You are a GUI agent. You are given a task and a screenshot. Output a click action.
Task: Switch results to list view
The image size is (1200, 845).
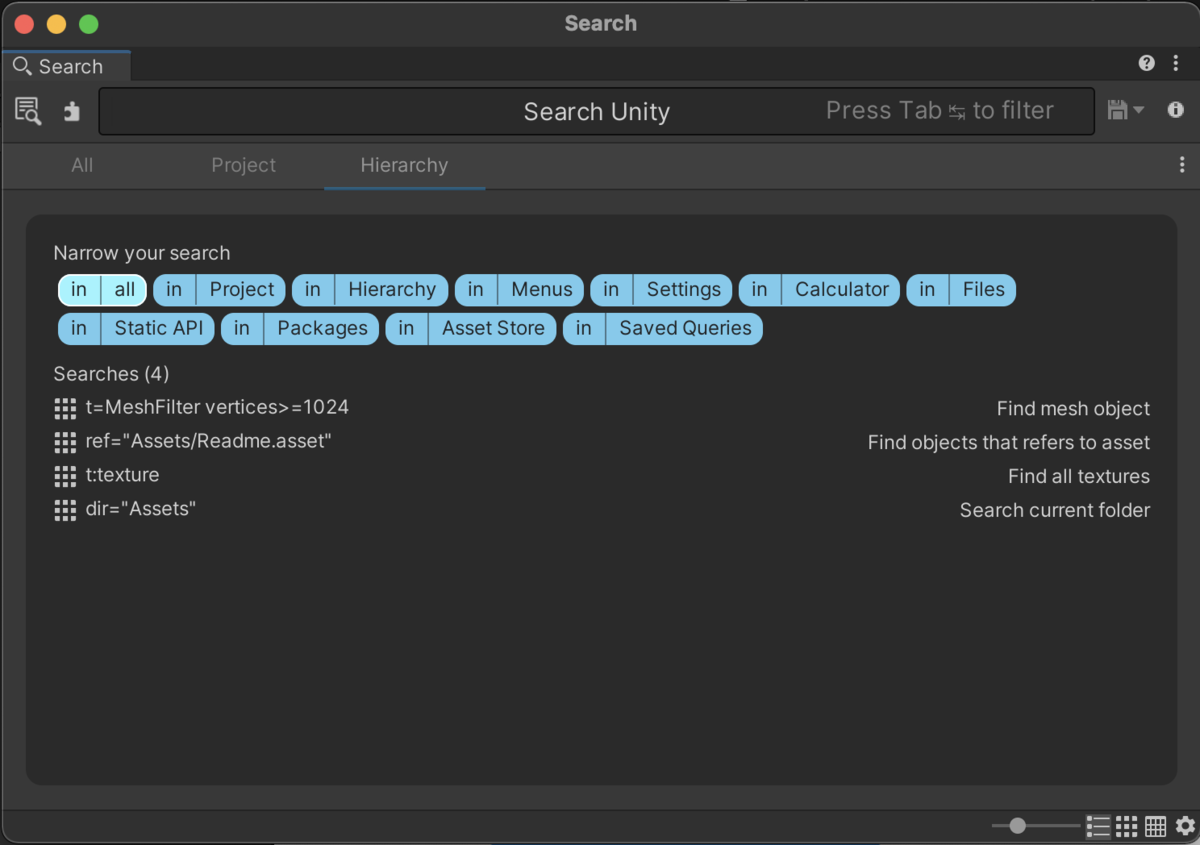(x=1098, y=826)
